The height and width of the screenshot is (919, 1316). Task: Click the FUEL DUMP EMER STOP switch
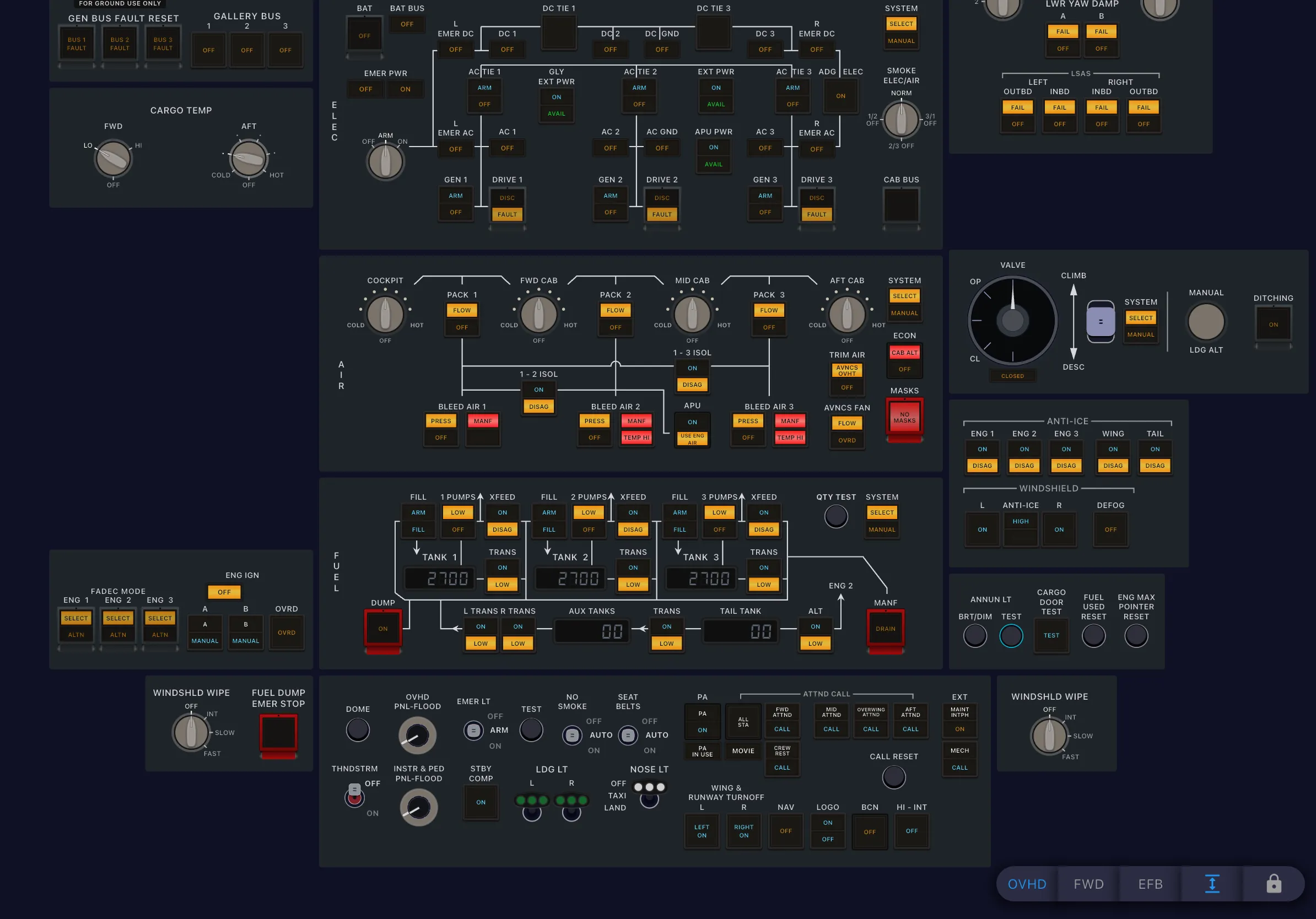click(278, 733)
